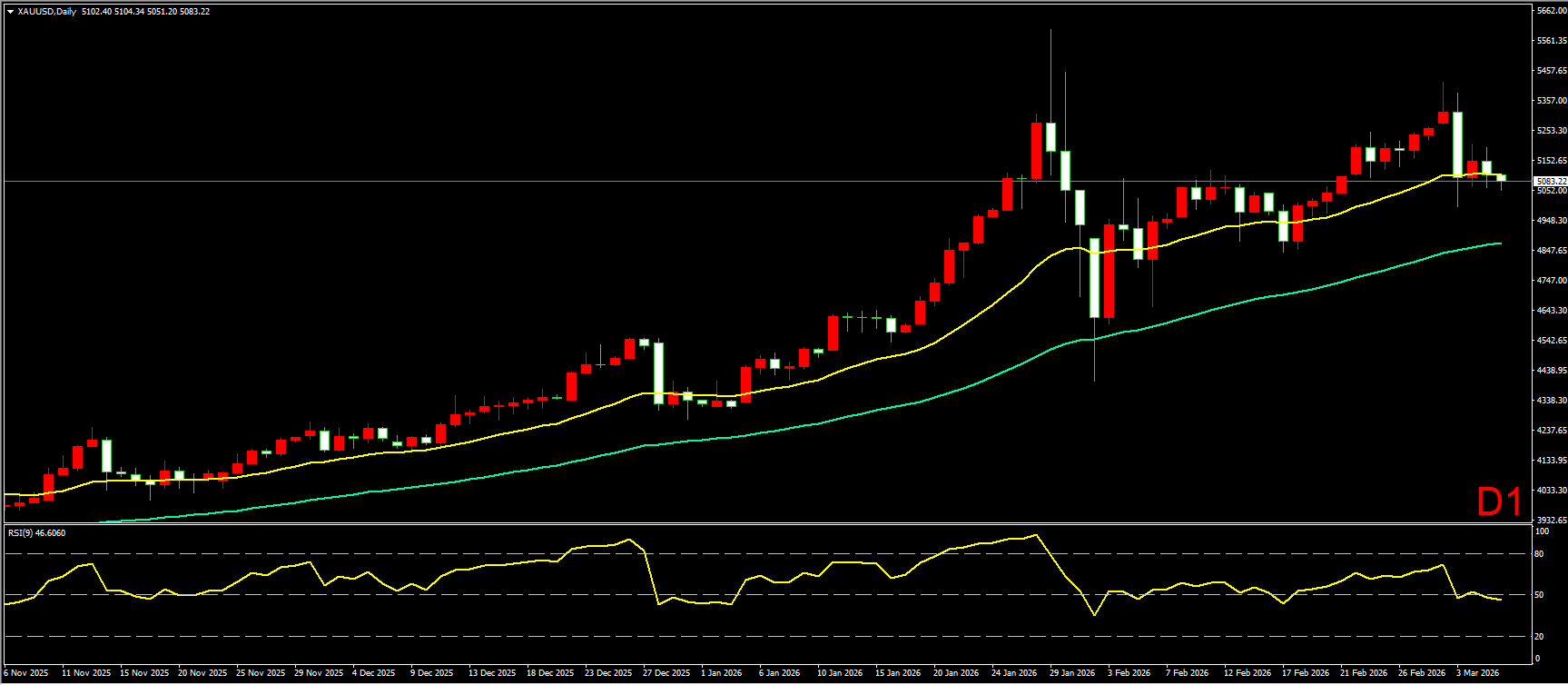Click the 29 Jan 2026 time label
1568x685 pixels.
1072,673
